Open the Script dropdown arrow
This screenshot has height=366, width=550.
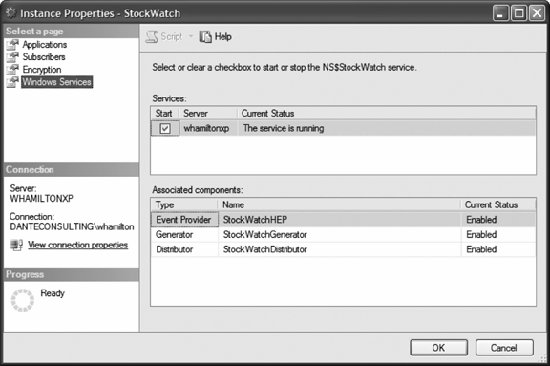(x=191, y=36)
